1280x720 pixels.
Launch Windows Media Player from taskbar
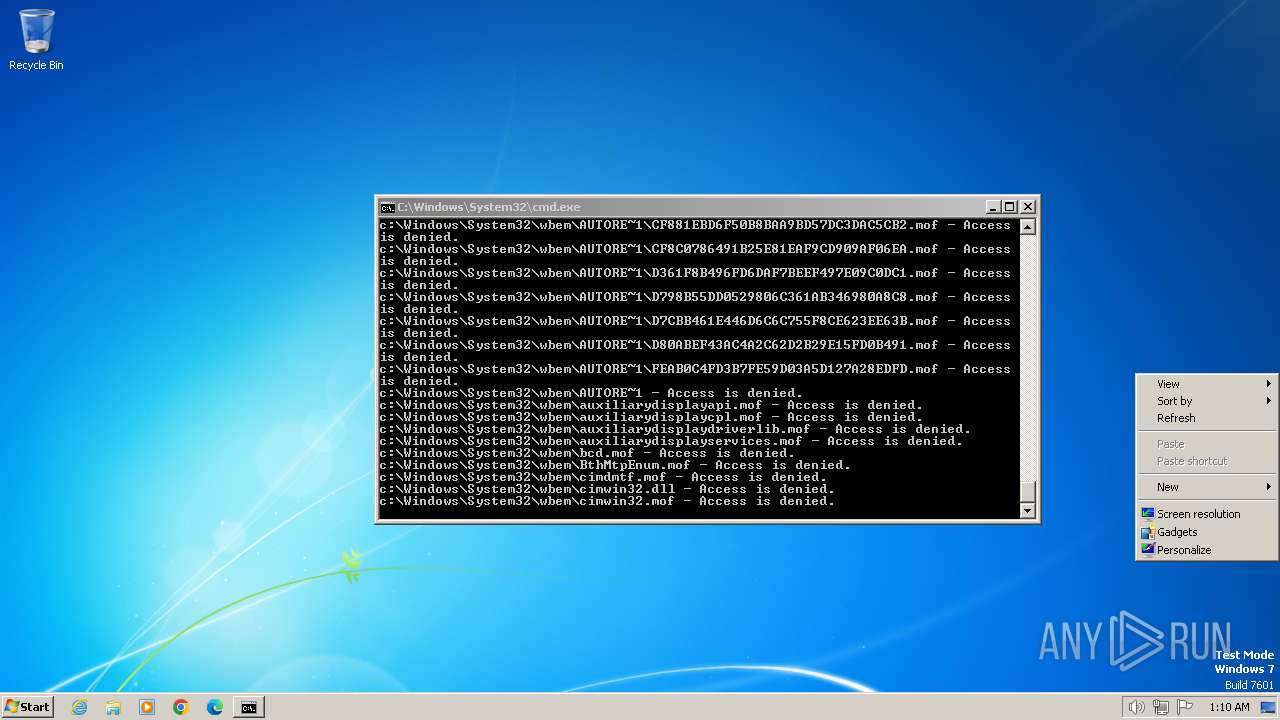[x=147, y=707]
